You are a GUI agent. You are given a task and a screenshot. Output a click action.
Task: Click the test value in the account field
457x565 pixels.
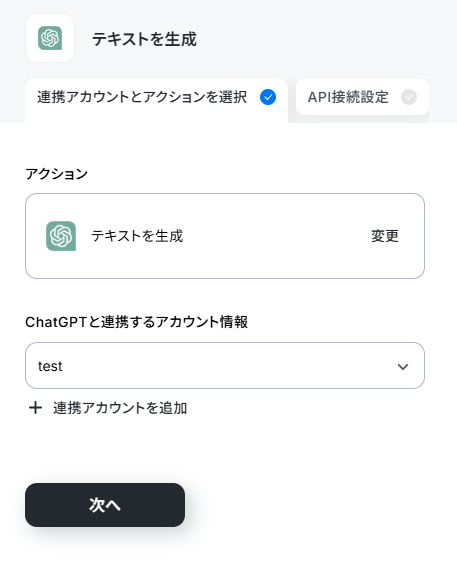[50, 366]
